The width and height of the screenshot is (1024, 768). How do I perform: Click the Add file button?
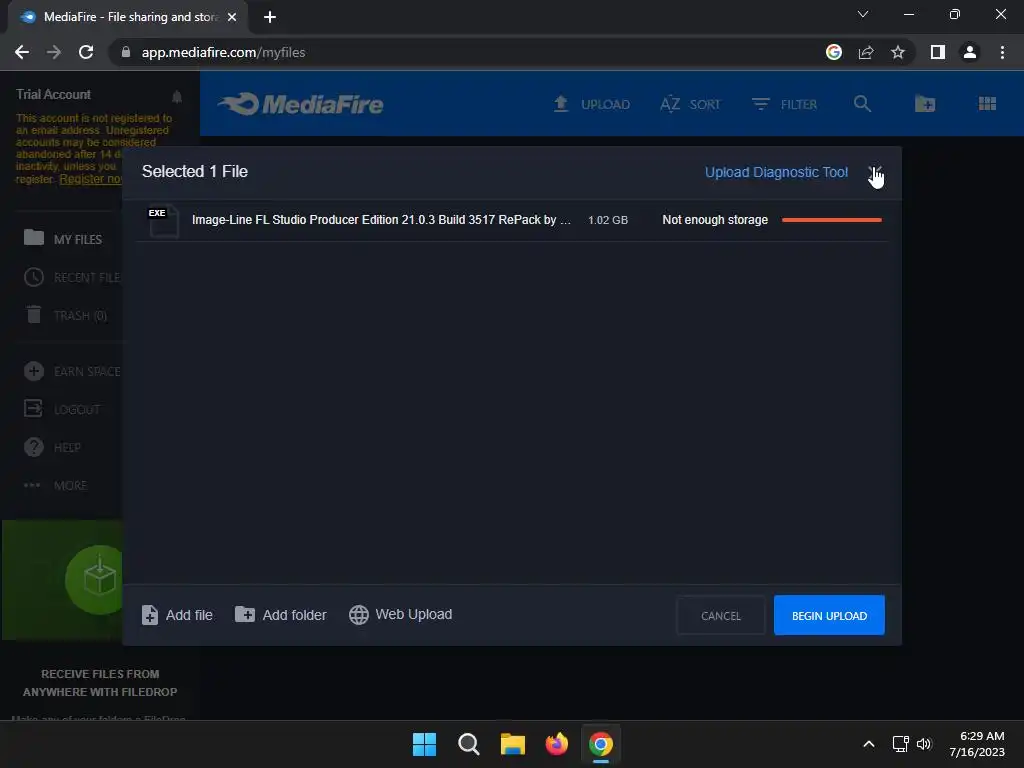pyautogui.click(x=177, y=615)
